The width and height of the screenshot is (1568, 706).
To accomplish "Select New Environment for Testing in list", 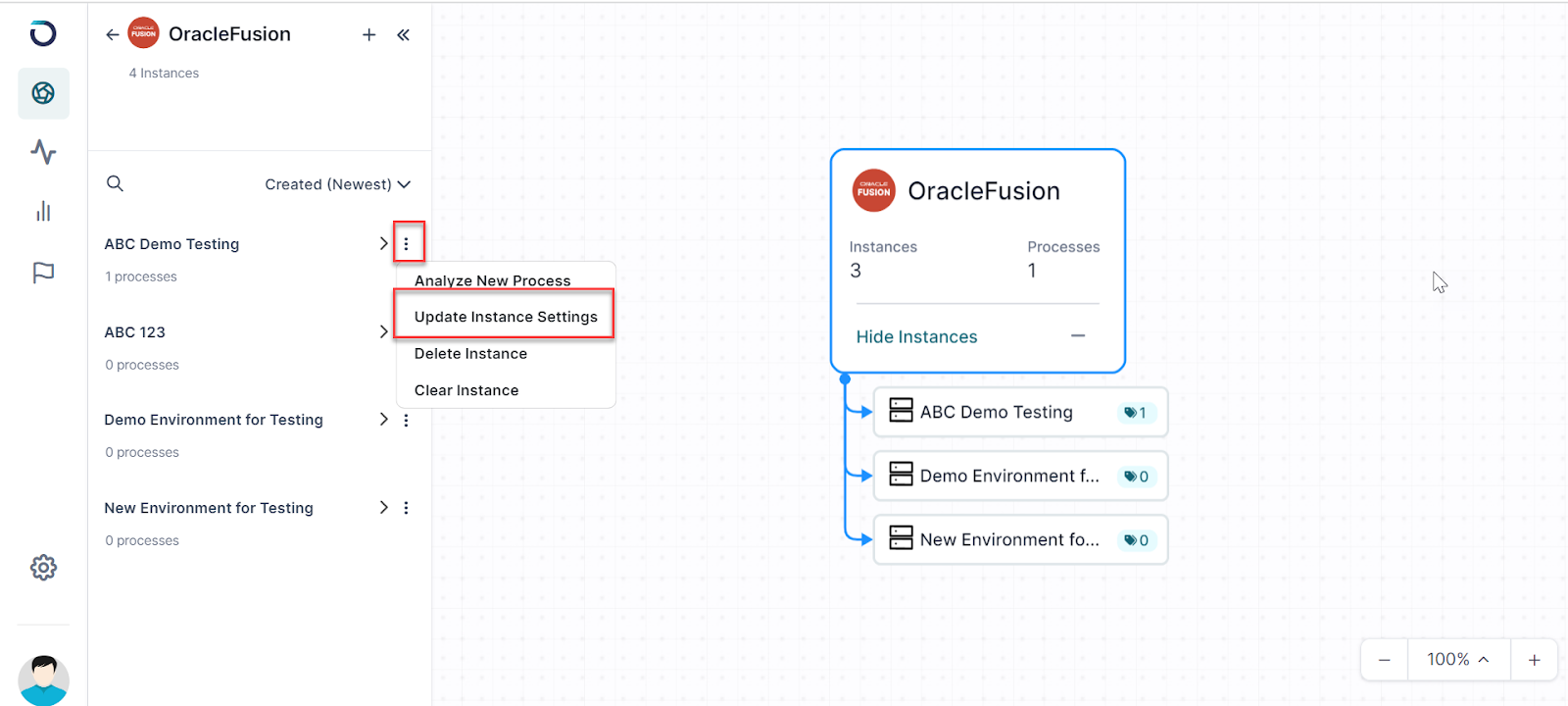I will tap(209, 508).
